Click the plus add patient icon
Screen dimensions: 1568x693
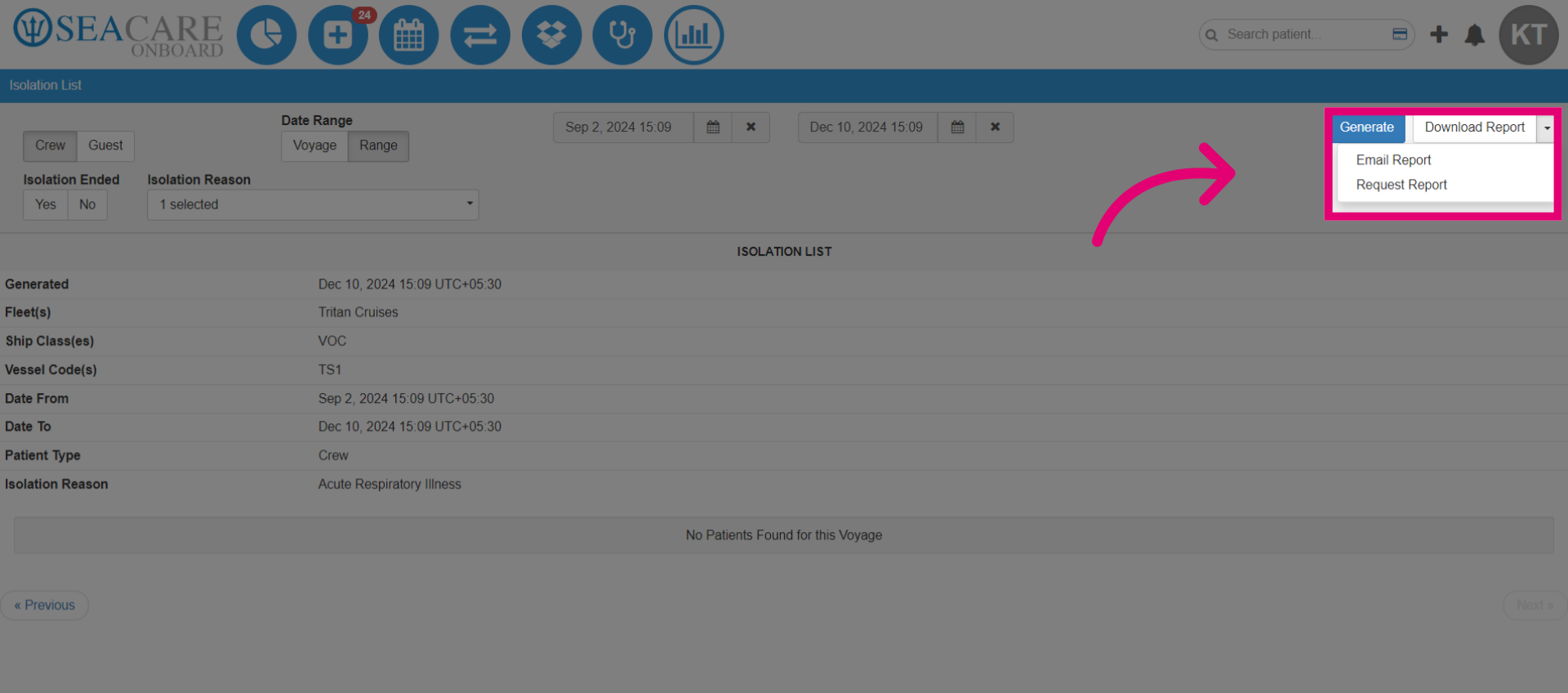(x=1439, y=34)
